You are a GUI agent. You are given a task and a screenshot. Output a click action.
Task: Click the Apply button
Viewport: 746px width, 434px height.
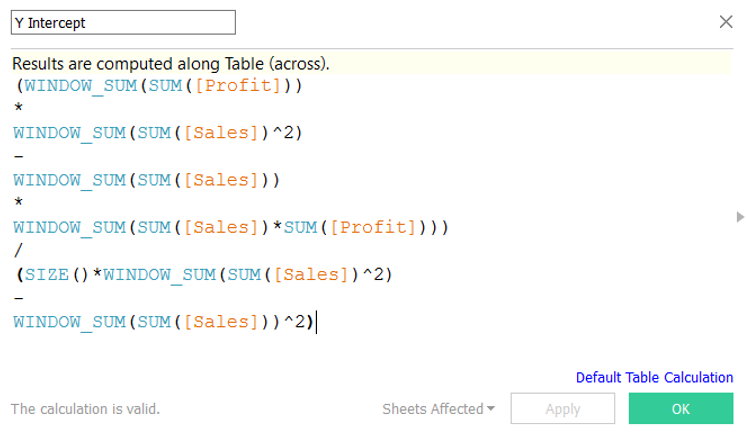pyautogui.click(x=563, y=409)
